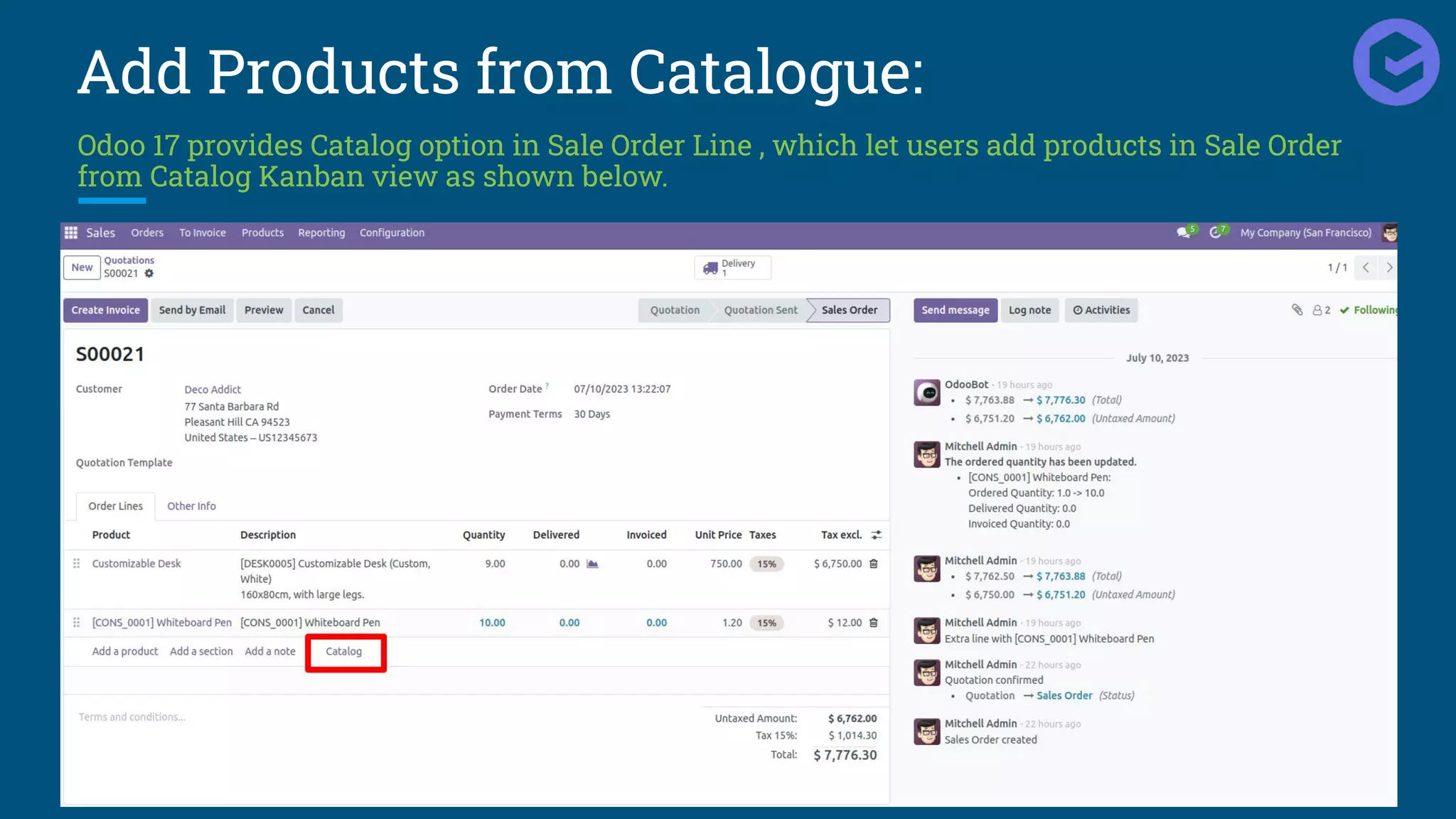Click the Order Date value 07/10/2023 13:22:07

pyautogui.click(x=622, y=389)
